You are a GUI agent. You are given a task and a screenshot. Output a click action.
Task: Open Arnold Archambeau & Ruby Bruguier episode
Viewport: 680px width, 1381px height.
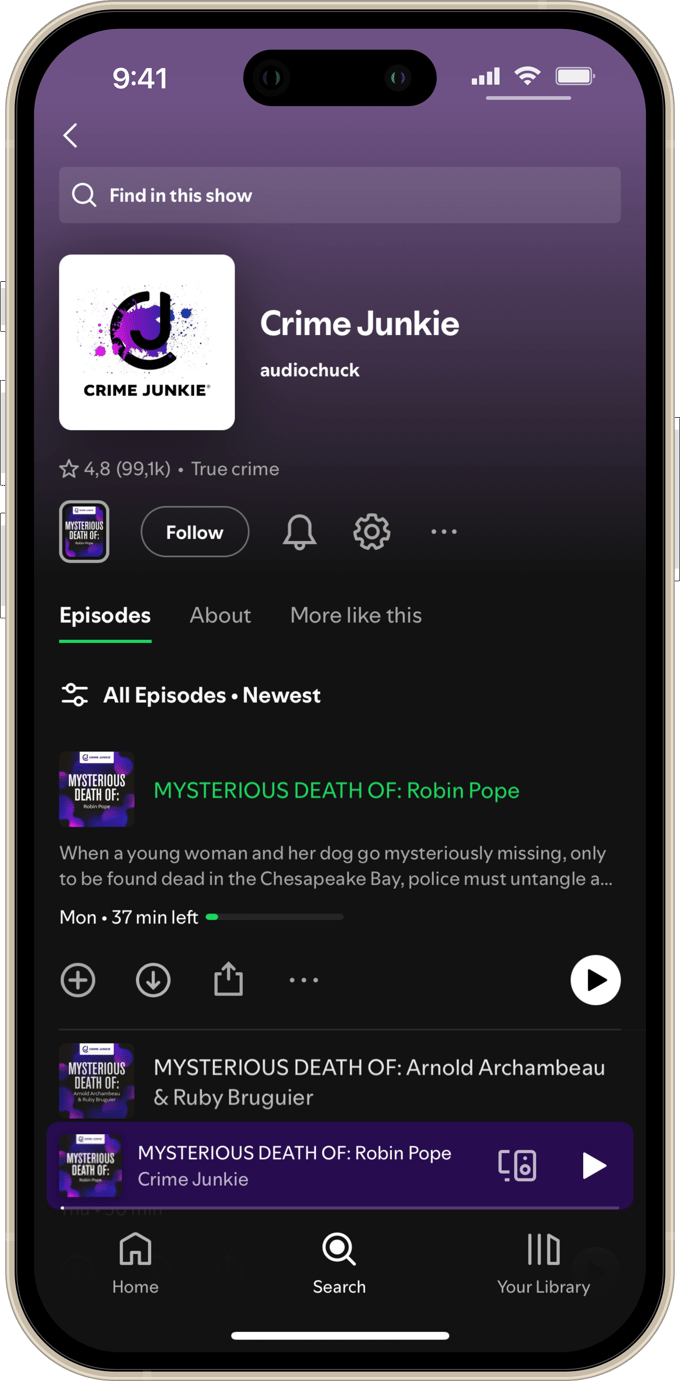pos(379,1082)
